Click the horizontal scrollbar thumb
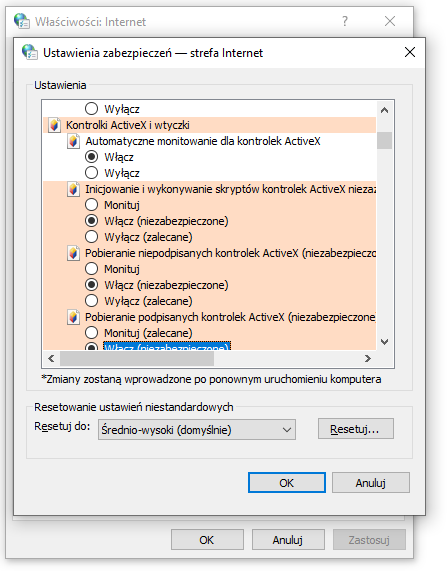The height and width of the screenshot is (571, 447). point(137,359)
